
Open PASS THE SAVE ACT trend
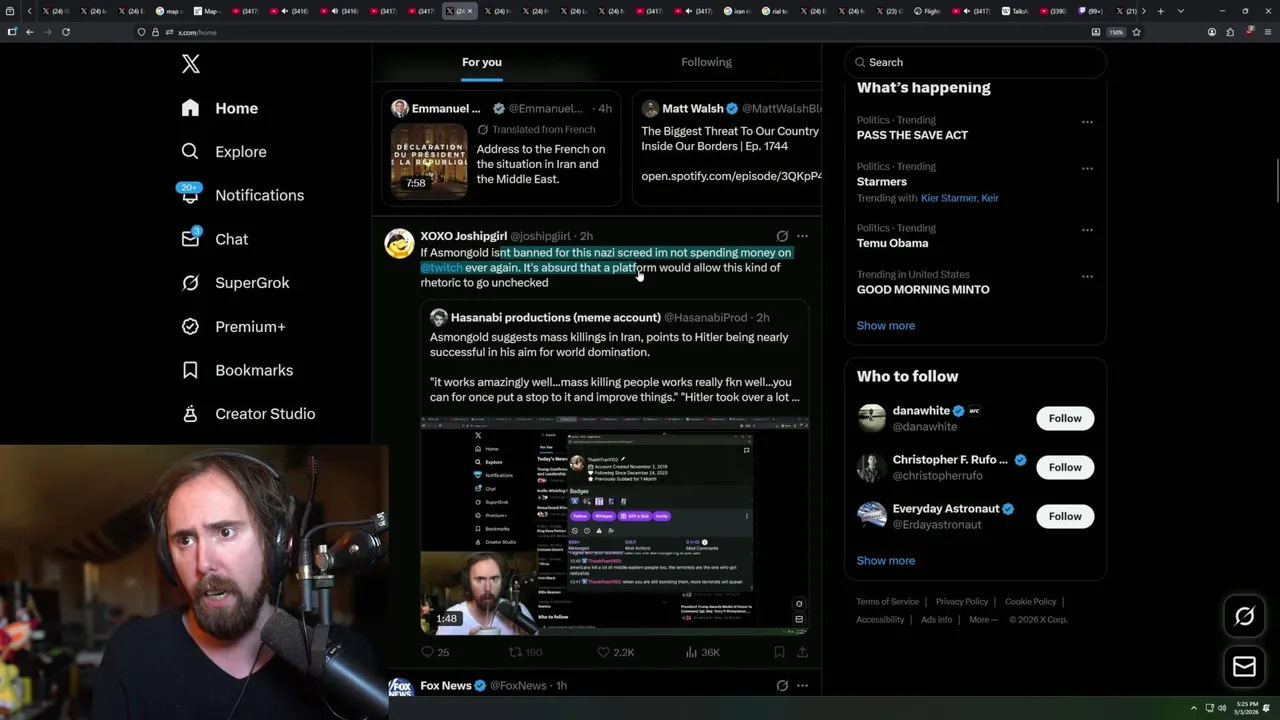point(912,135)
